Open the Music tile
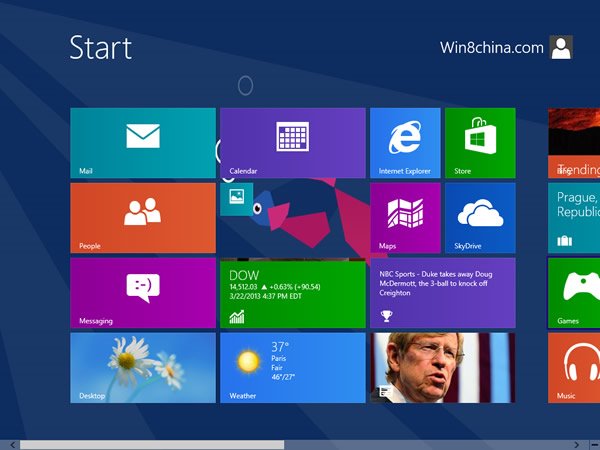 coord(574,368)
